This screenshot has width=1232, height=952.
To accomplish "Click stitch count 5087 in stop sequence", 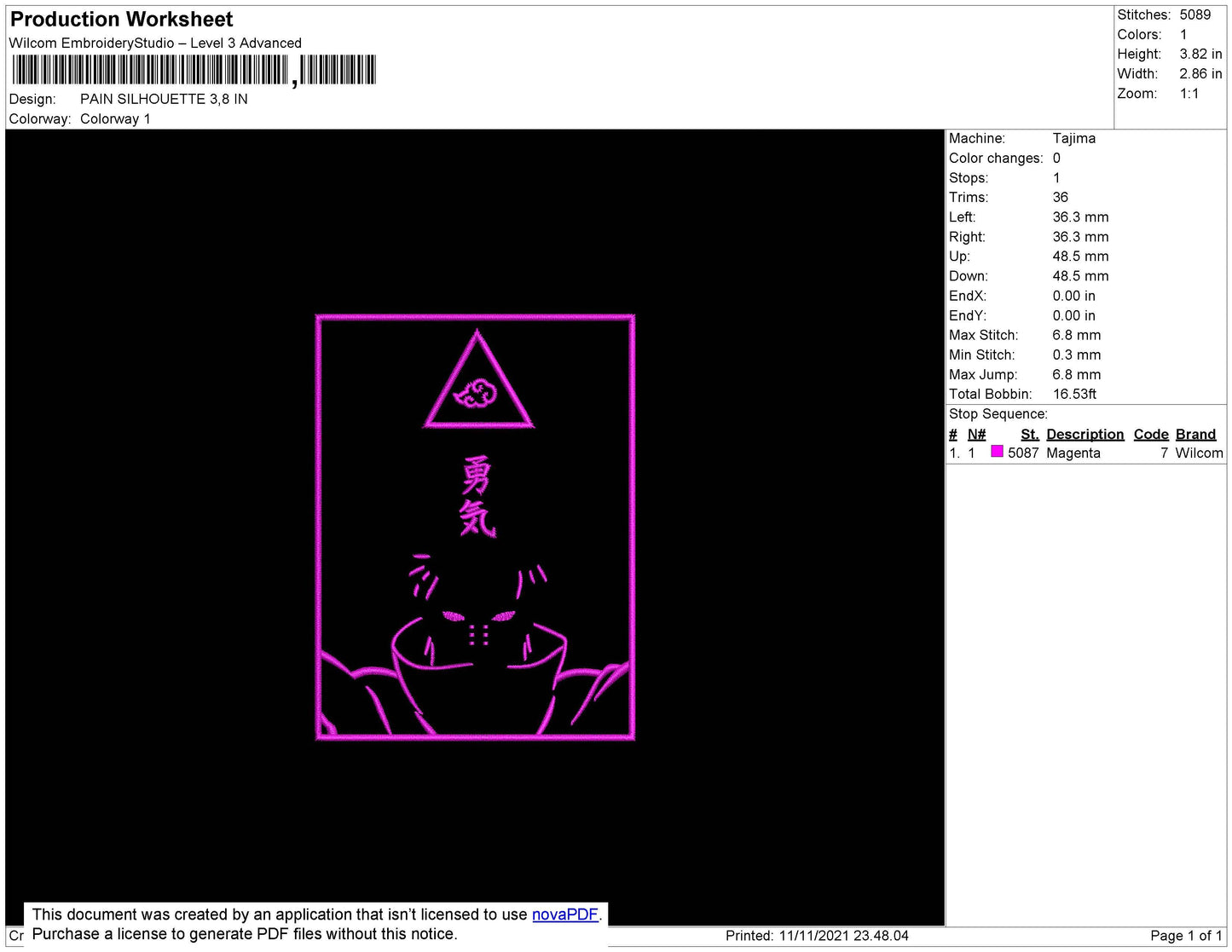I will [1023, 453].
